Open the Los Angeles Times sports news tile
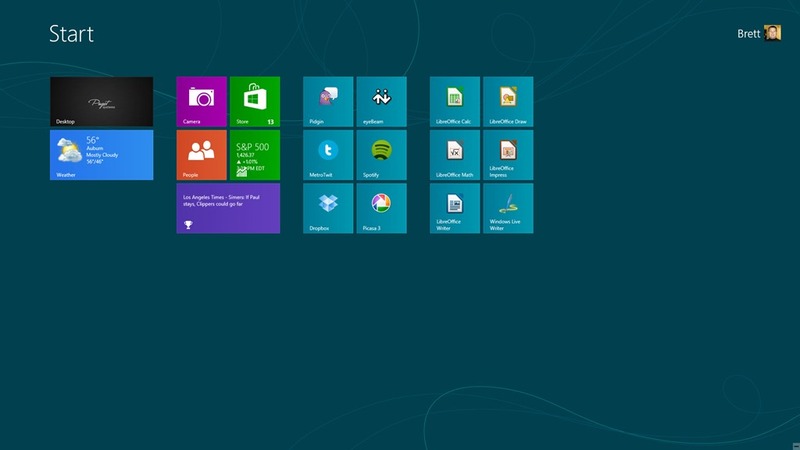The width and height of the screenshot is (800, 450). coord(228,208)
